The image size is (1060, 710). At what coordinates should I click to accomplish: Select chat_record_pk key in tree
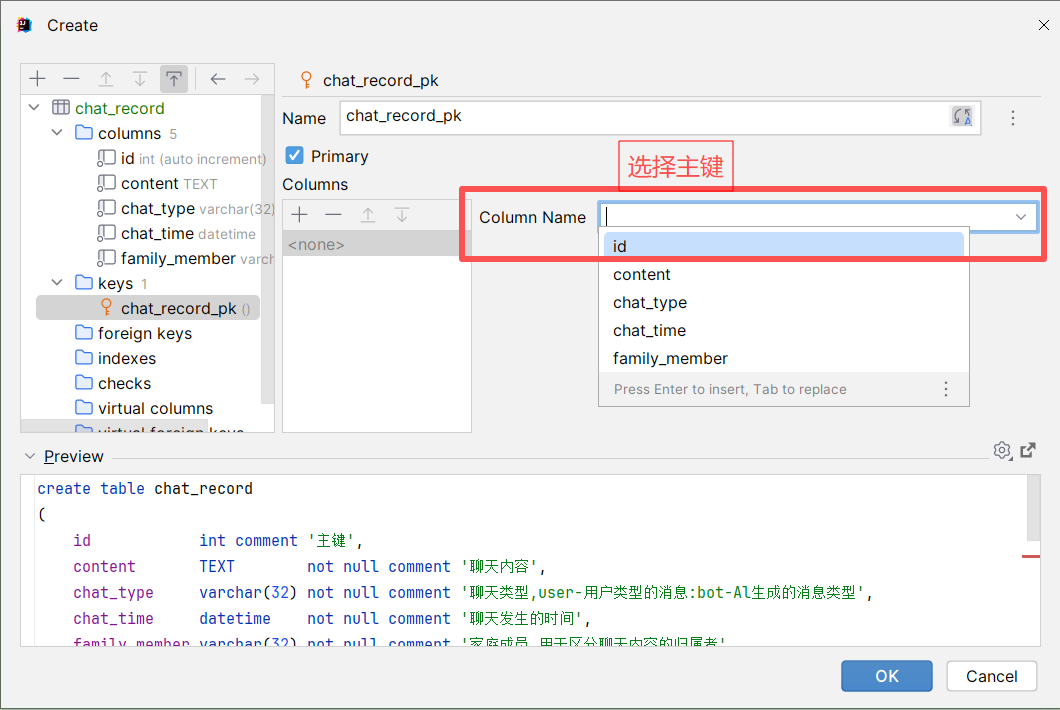point(148,308)
